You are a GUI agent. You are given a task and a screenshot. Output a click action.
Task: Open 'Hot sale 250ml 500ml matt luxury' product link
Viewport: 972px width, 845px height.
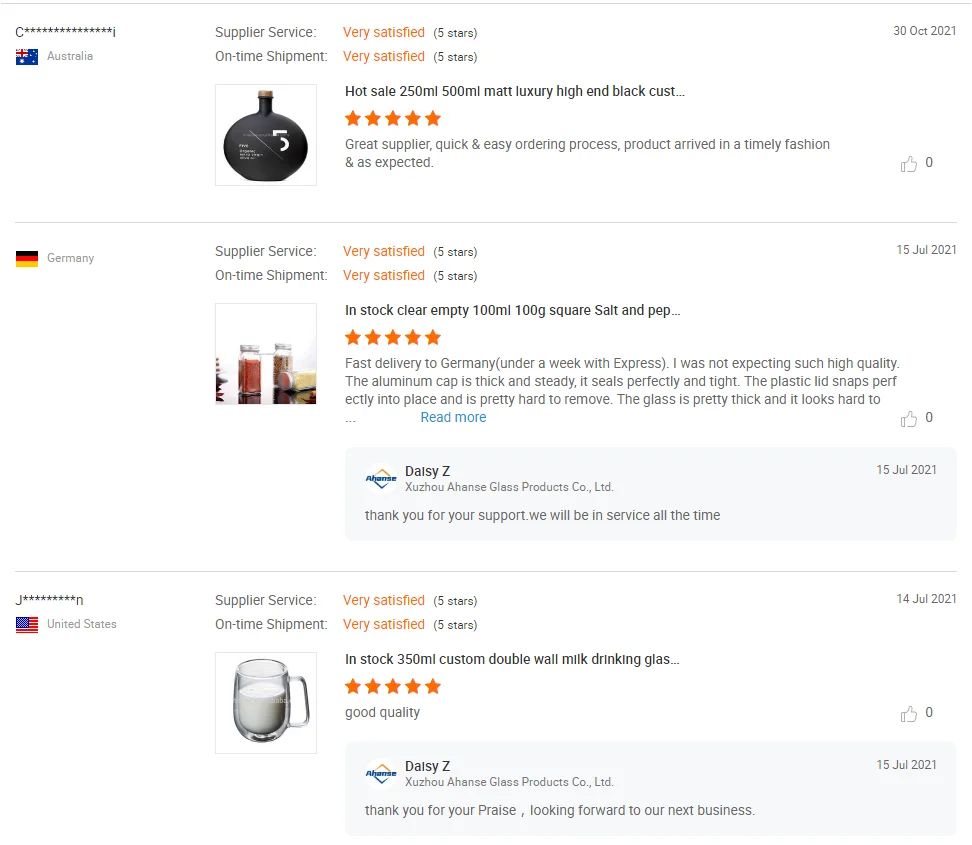[515, 92]
